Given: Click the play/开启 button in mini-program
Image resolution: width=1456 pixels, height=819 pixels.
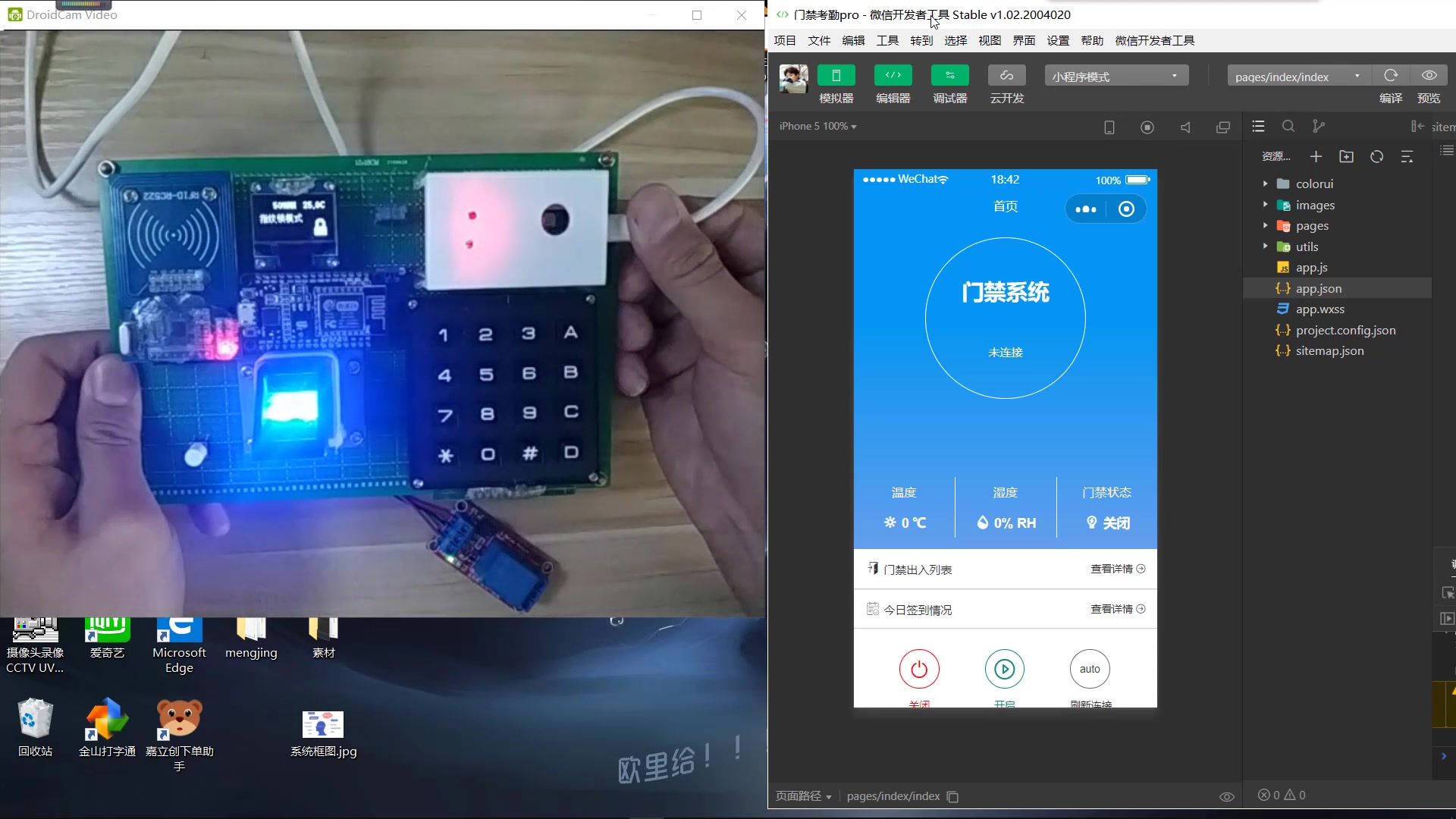Looking at the screenshot, I should tap(1004, 669).
